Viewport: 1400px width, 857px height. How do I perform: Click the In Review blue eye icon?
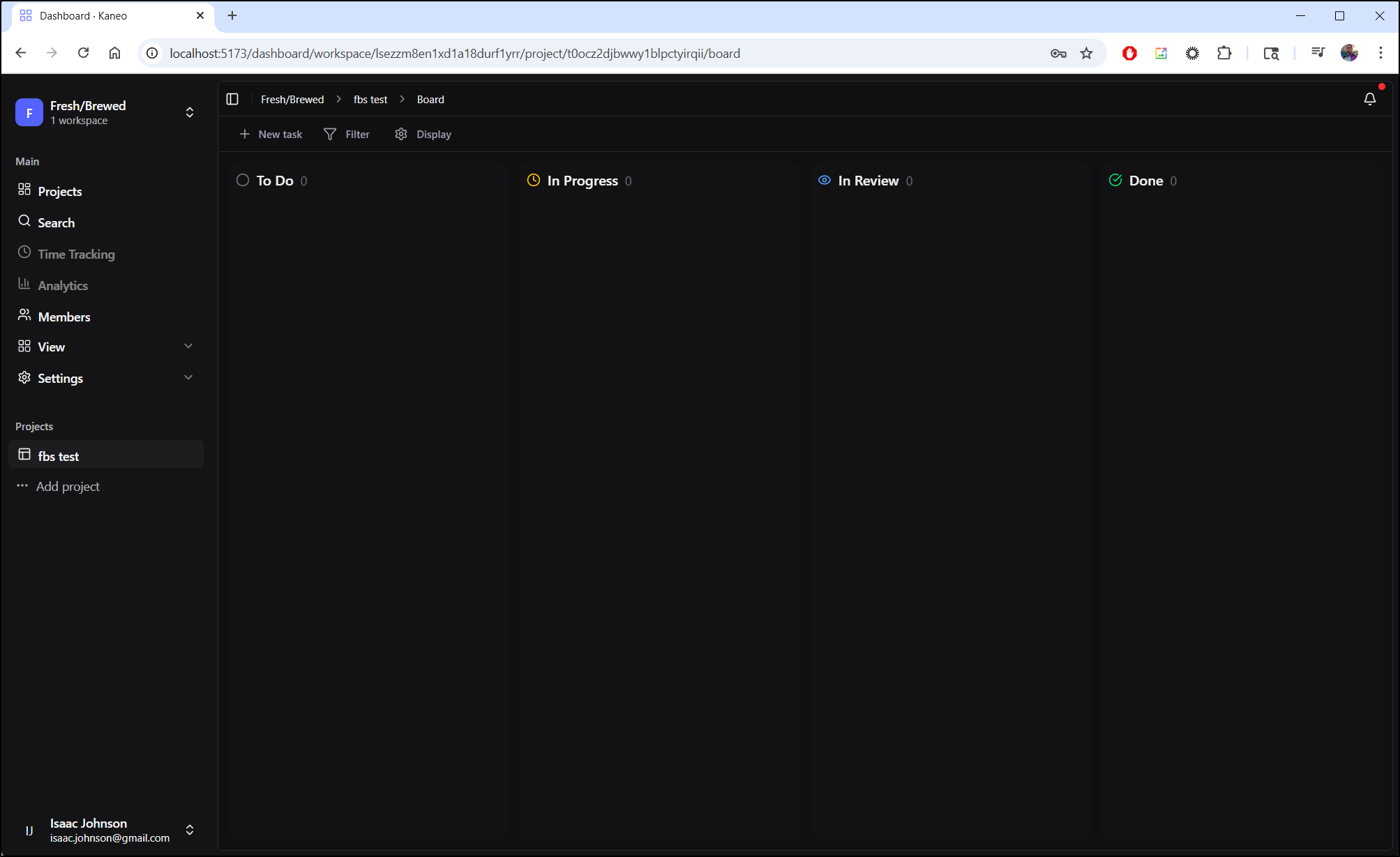tap(825, 180)
